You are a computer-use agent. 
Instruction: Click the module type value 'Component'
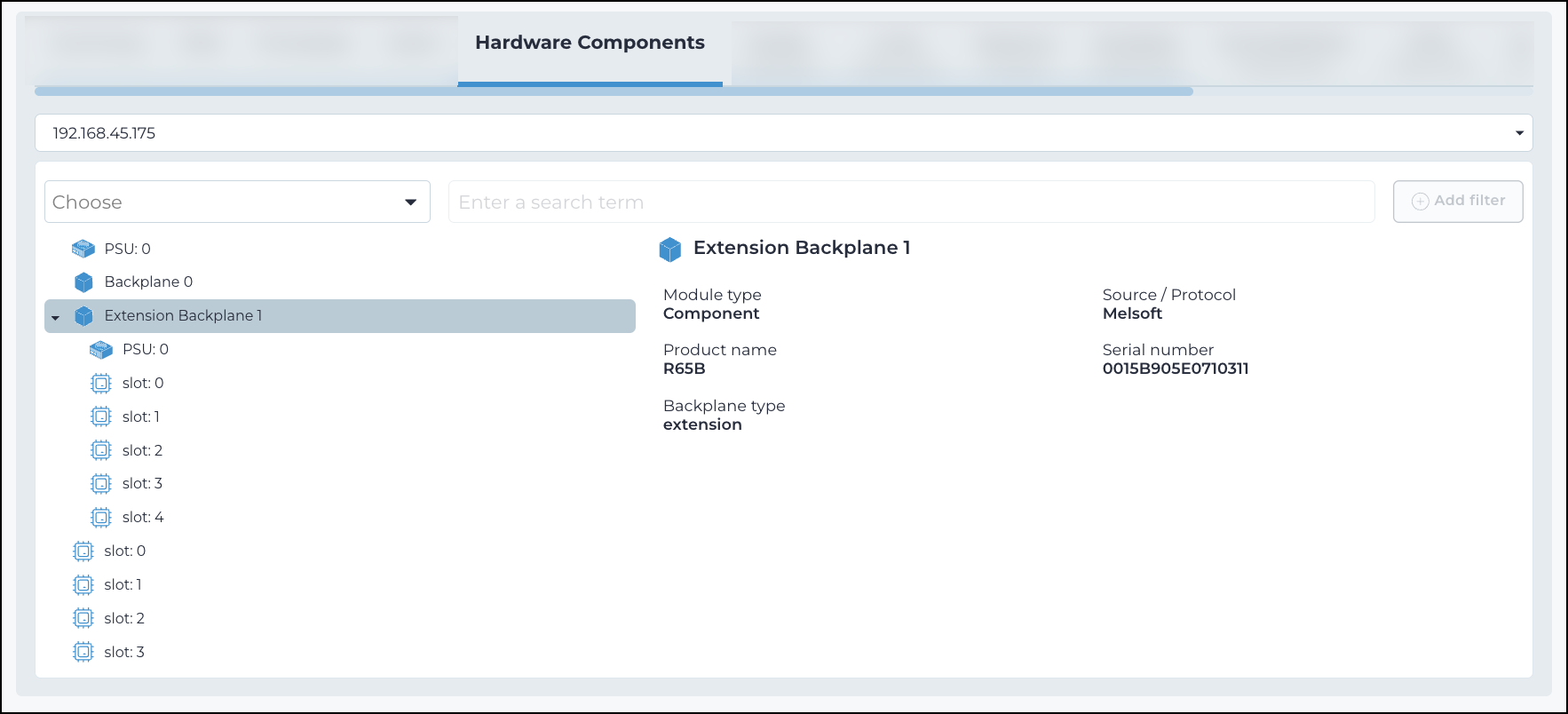[711, 313]
